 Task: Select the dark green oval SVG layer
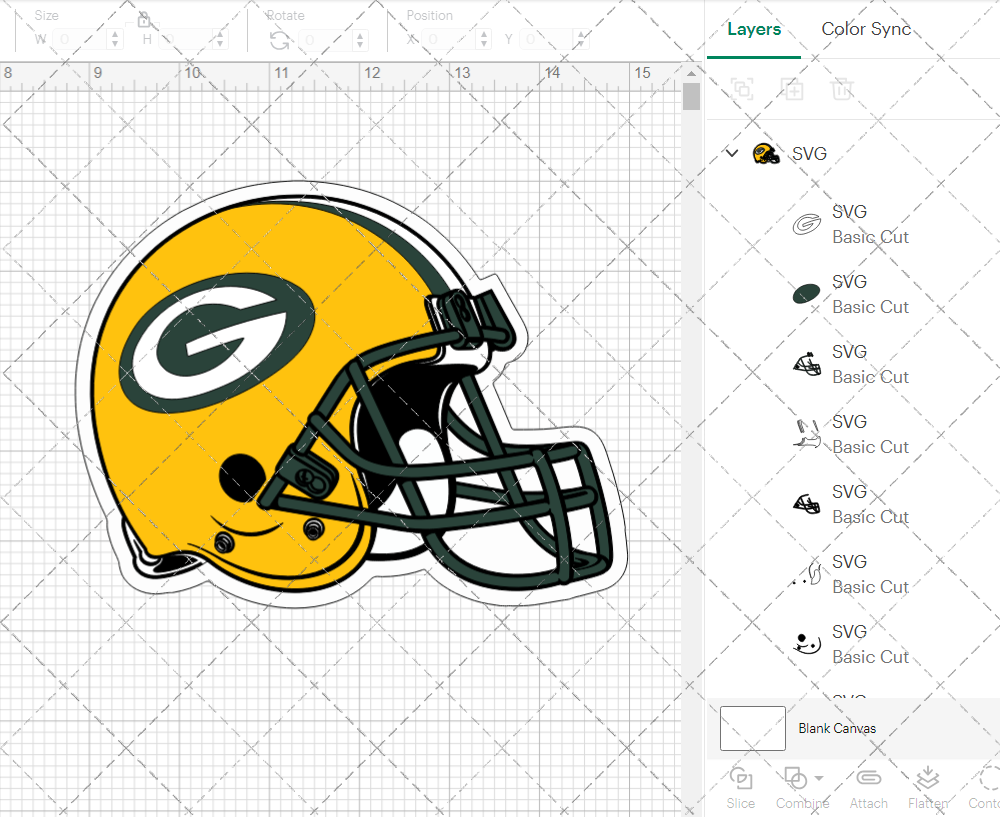pos(852,294)
